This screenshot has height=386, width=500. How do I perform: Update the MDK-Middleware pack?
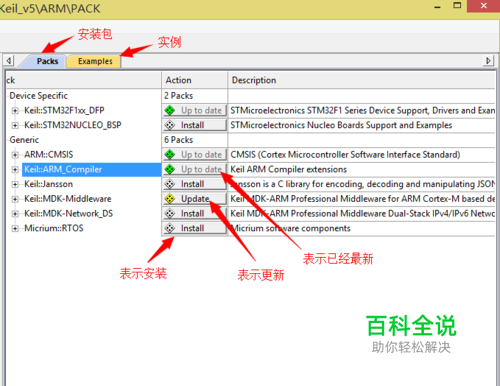point(195,199)
